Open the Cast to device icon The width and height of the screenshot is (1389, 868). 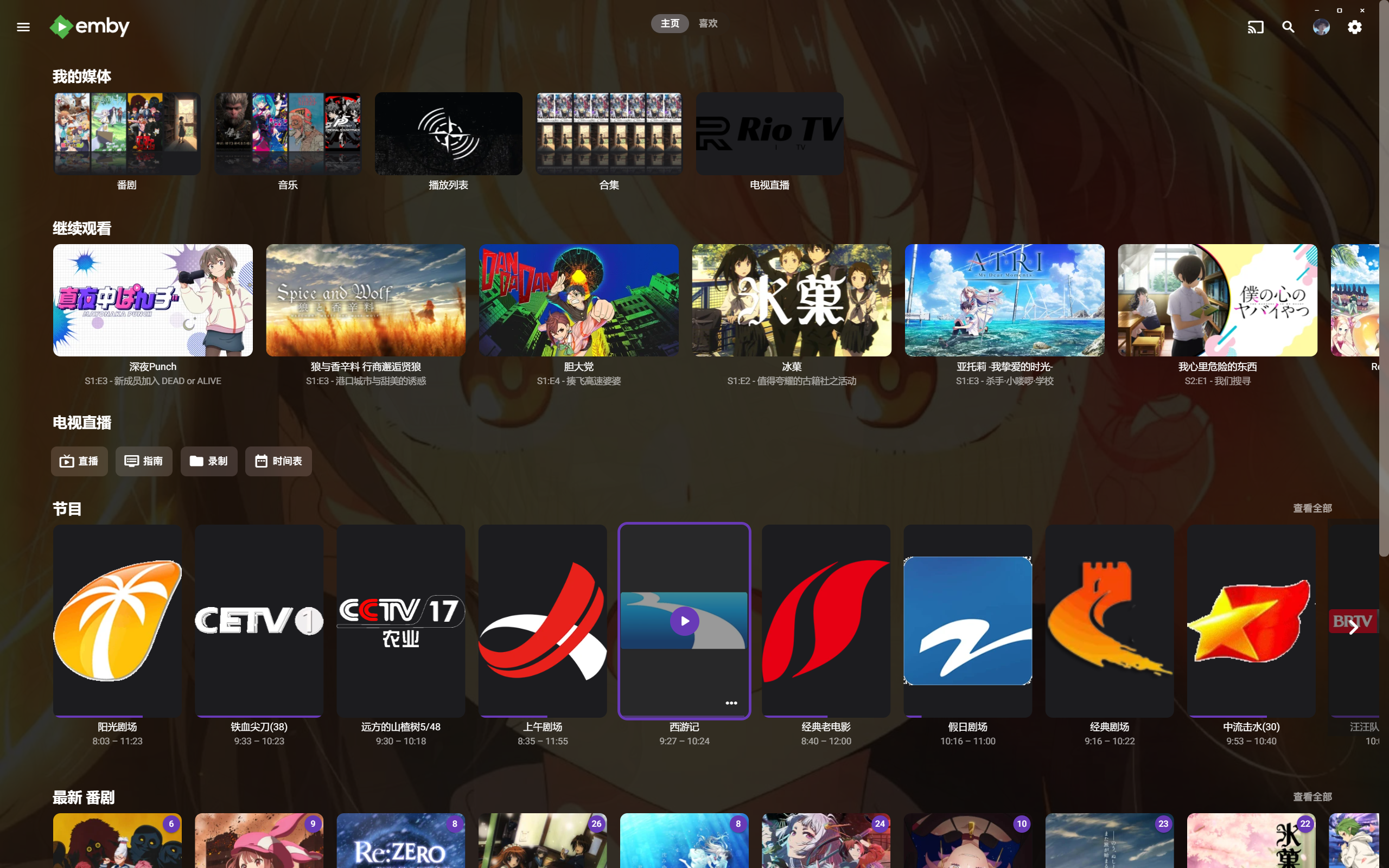pos(1256,27)
